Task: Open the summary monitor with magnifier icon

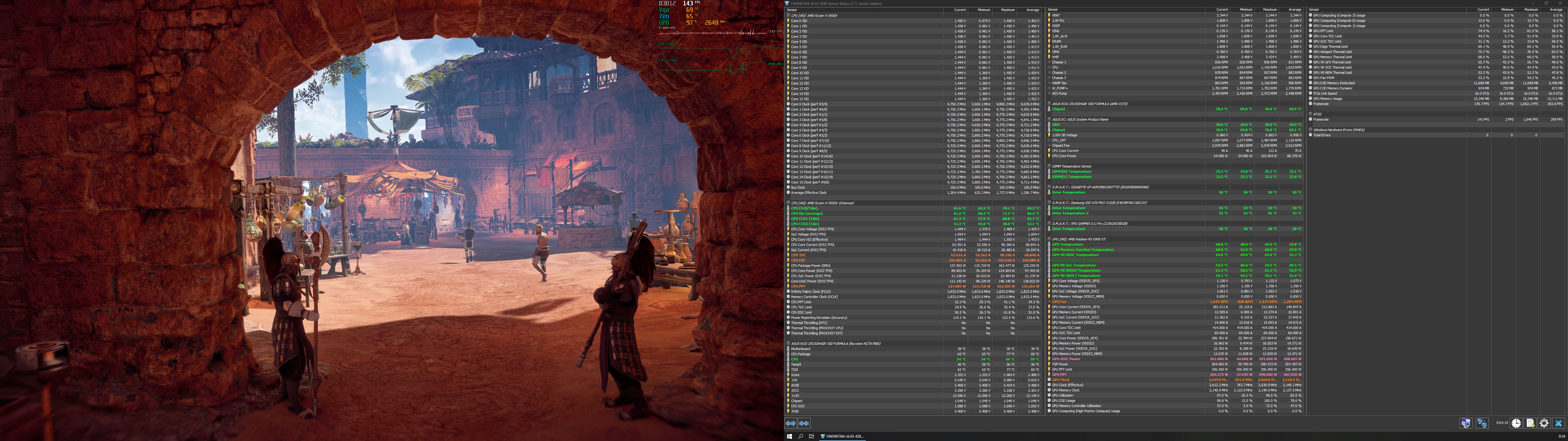Action: point(1466,423)
